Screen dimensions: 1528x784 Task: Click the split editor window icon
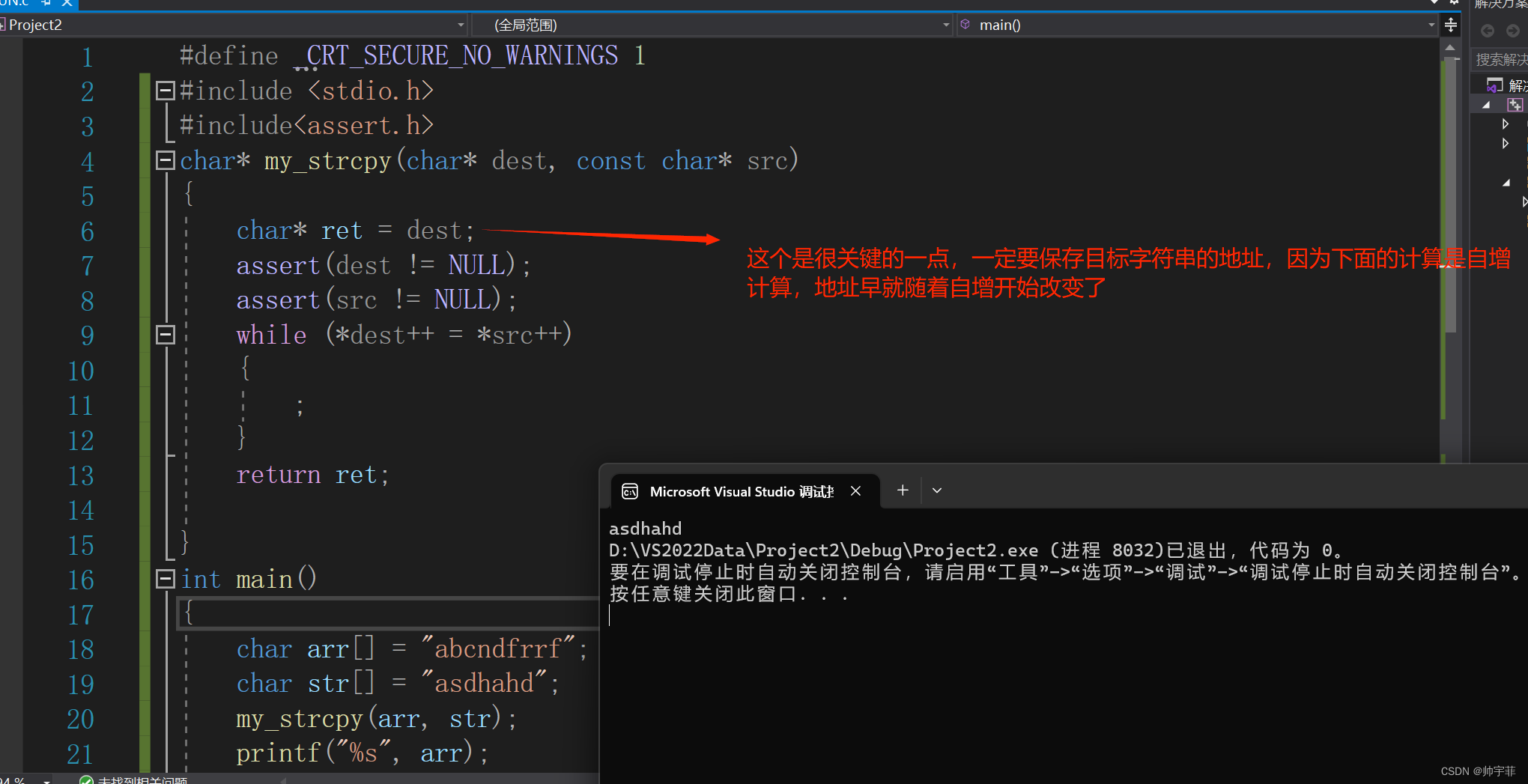pyautogui.click(x=1451, y=25)
